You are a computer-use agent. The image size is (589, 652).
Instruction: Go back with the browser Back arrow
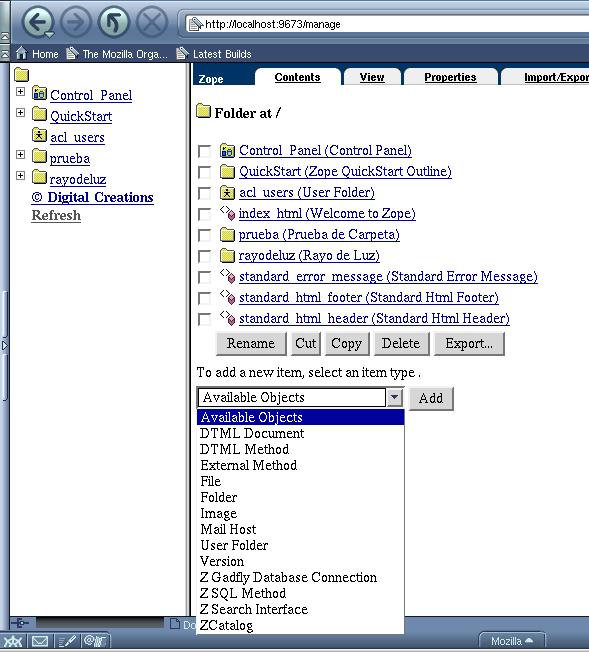[x=37, y=22]
